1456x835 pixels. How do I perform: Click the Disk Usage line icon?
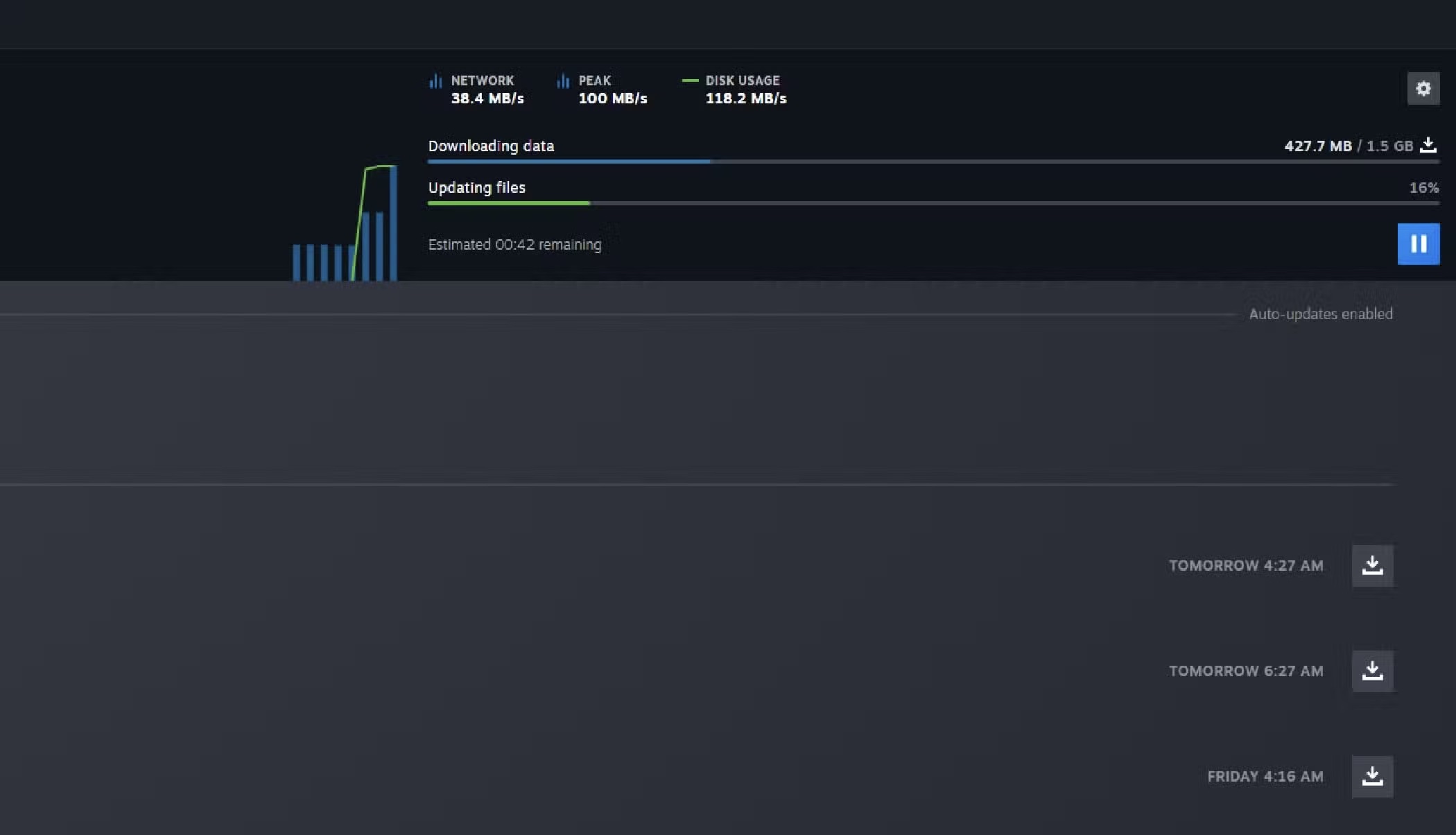pos(690,80)
